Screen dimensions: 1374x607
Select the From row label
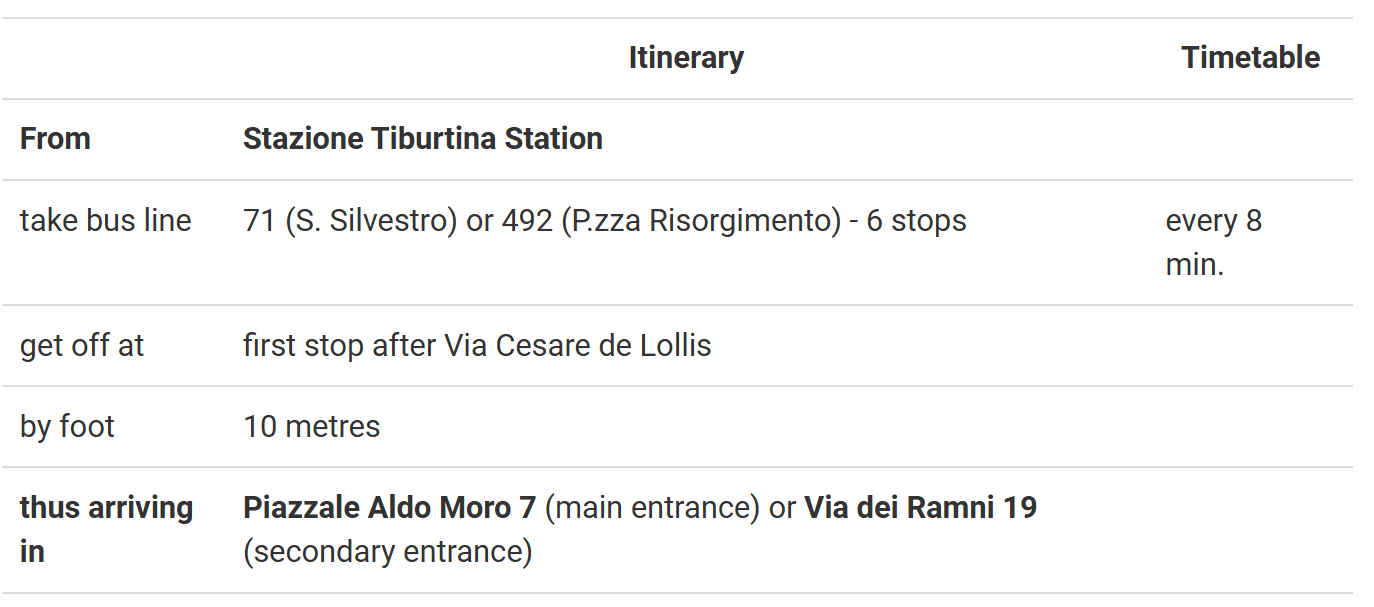[x=55, y=138]
